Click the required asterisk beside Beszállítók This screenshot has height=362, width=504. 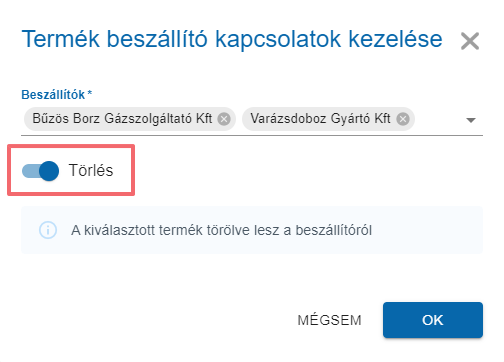90,93
